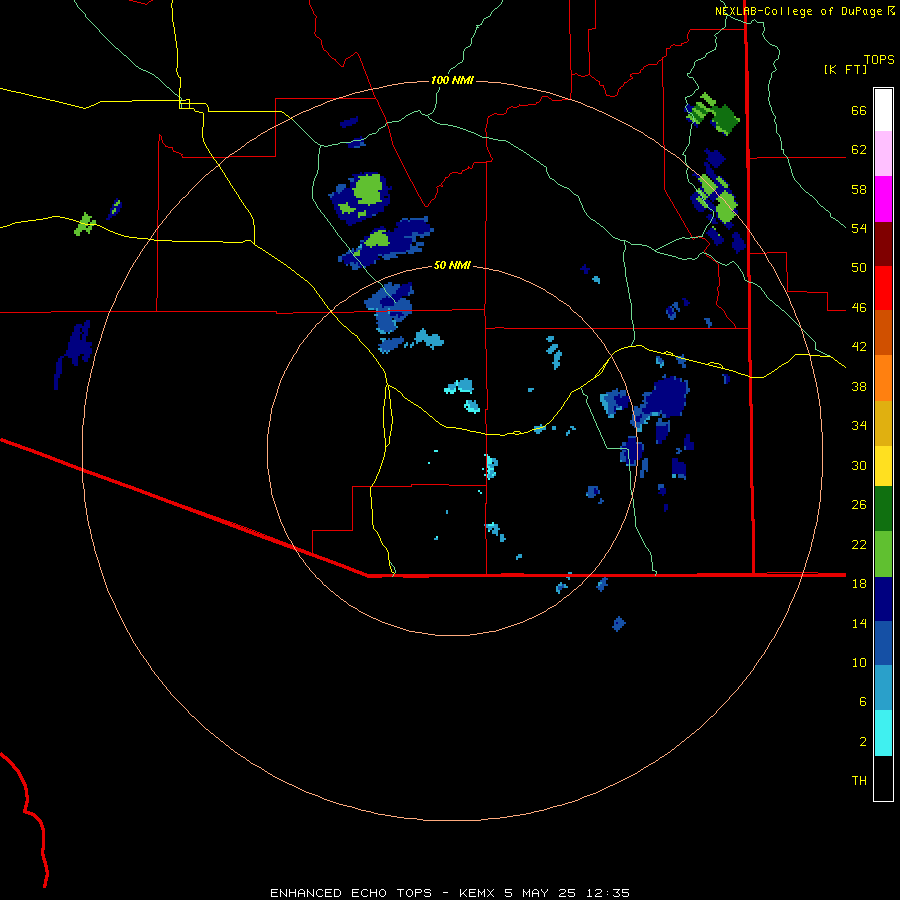
Task: Click the 2 value on the scale
Action: click(x=863, y=741)
